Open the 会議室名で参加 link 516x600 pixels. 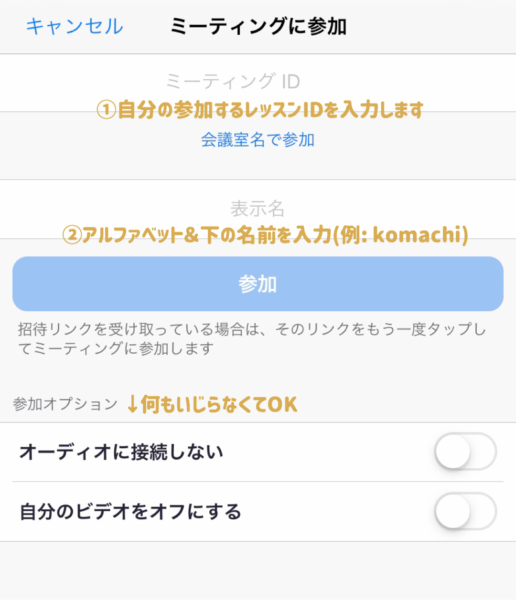(x=258, y=140)
